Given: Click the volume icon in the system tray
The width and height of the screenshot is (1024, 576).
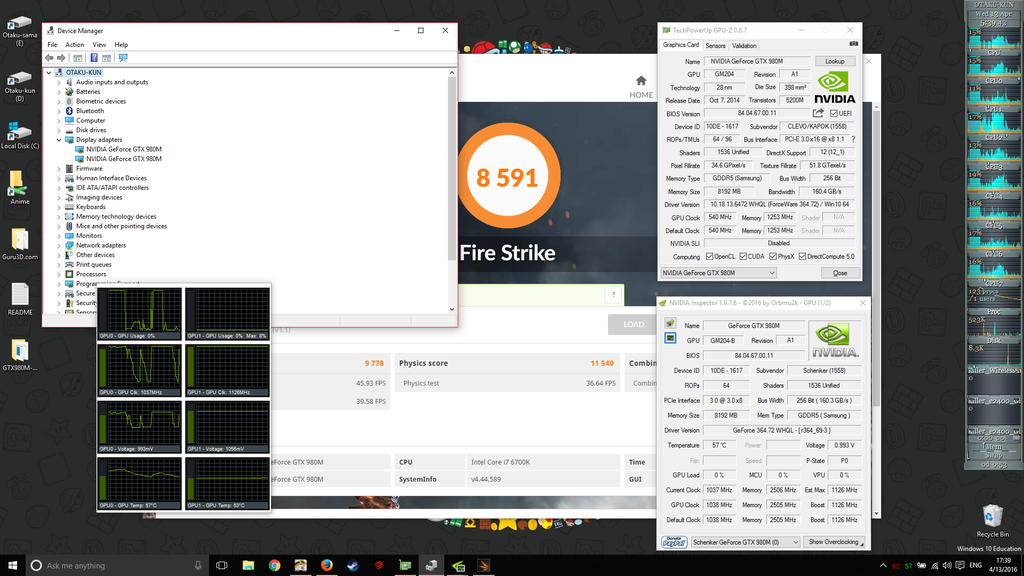Looking at the screenshot, I should coord(947,566).
